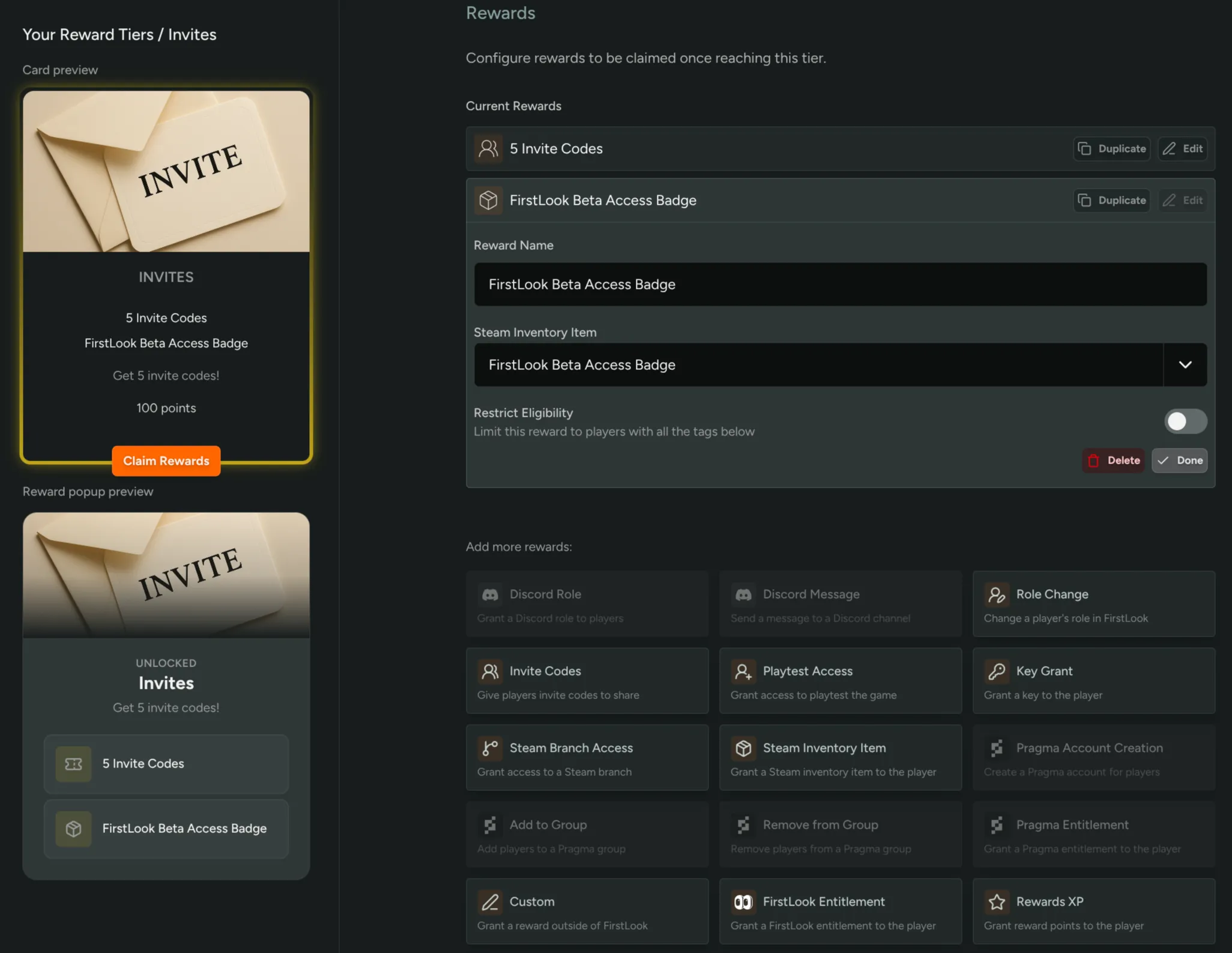Click the 'INVITES' card title text

point(166,277)
